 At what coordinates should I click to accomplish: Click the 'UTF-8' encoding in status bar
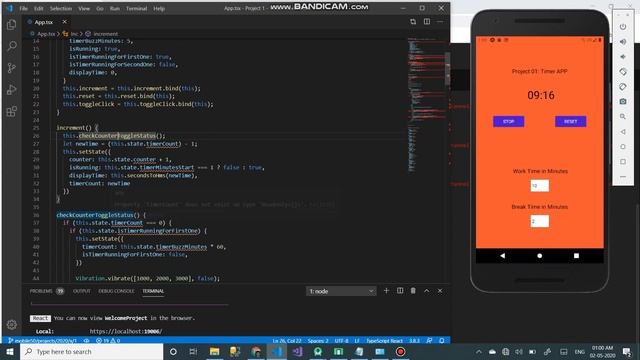click(x=342, y=340)
